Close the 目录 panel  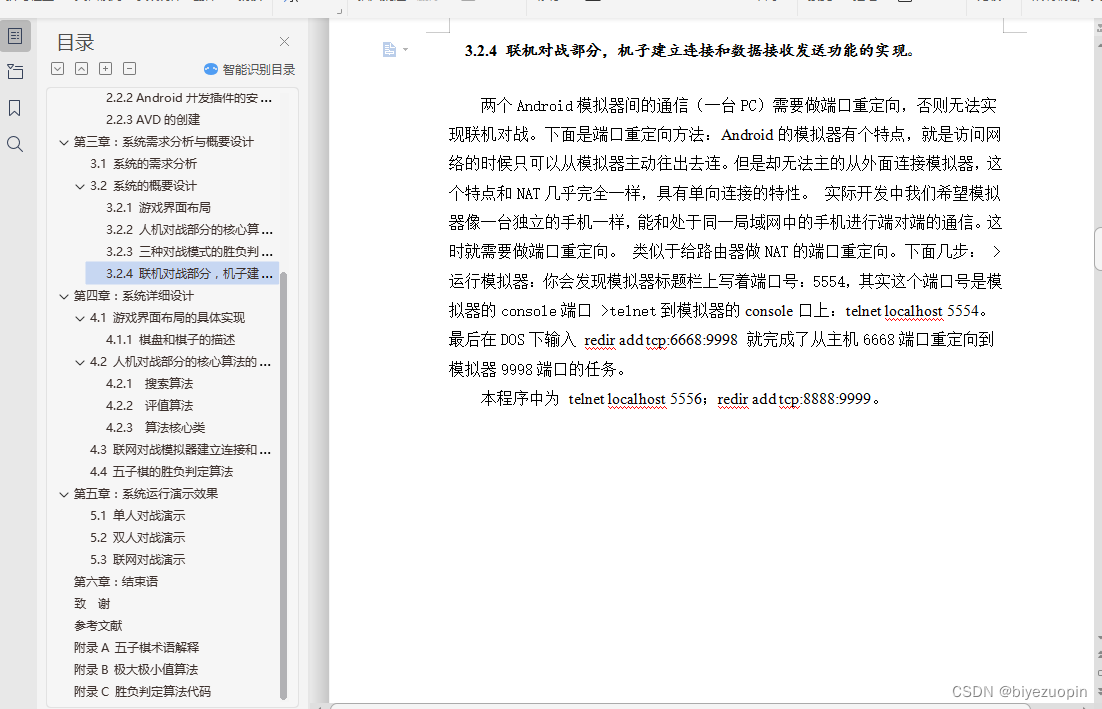pos(284,41)
